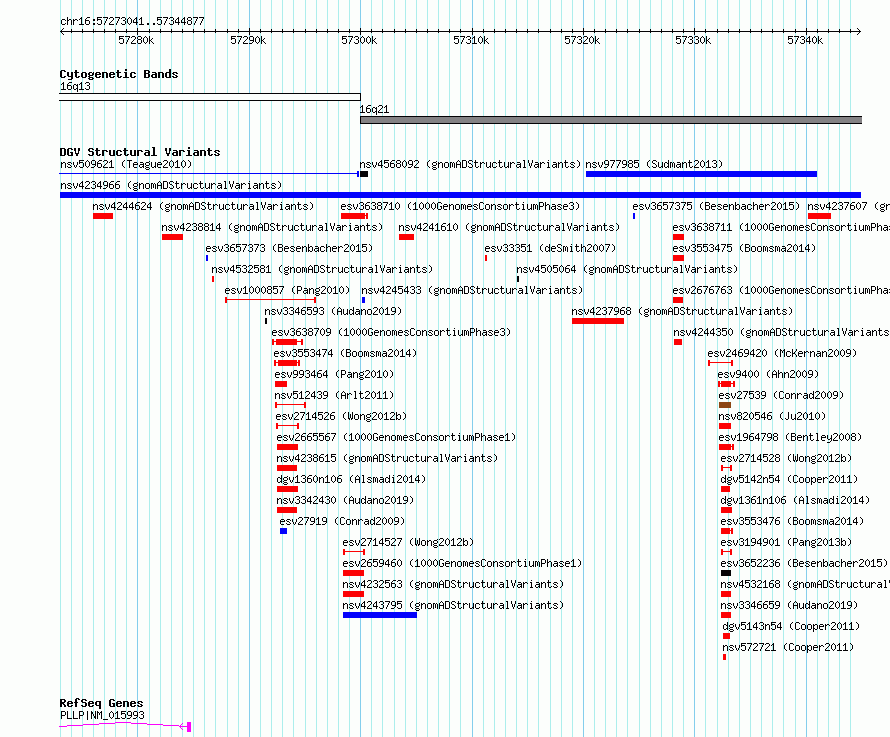
Task: Select esv3657375 (Besenbacher2015) label
Action: coord(716,206)
